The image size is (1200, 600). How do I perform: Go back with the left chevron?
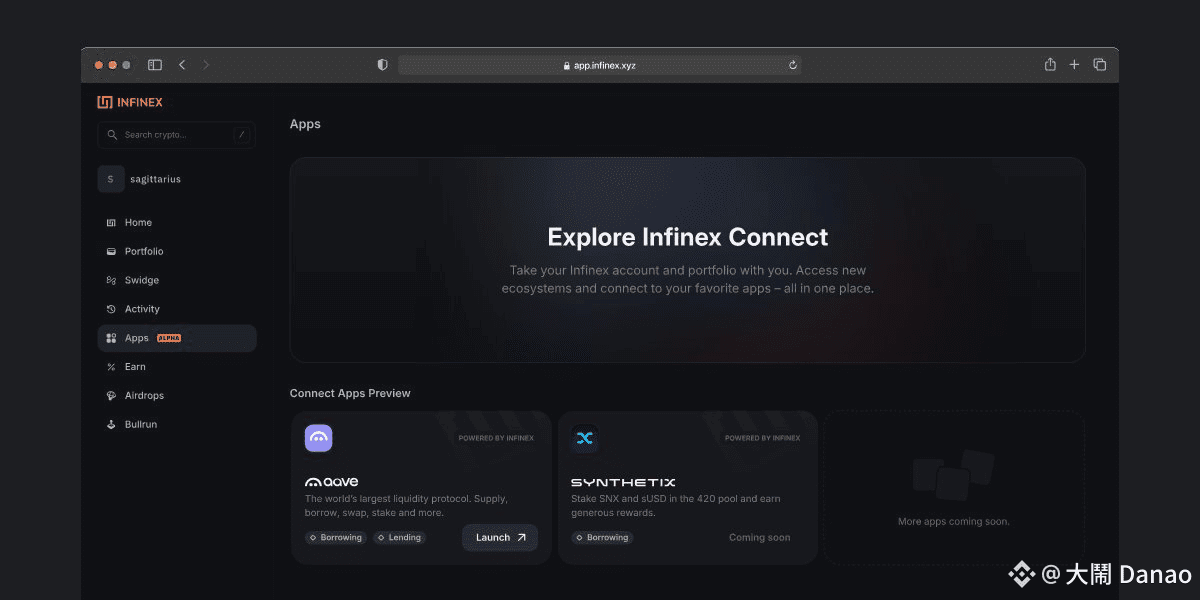(182, 65)
